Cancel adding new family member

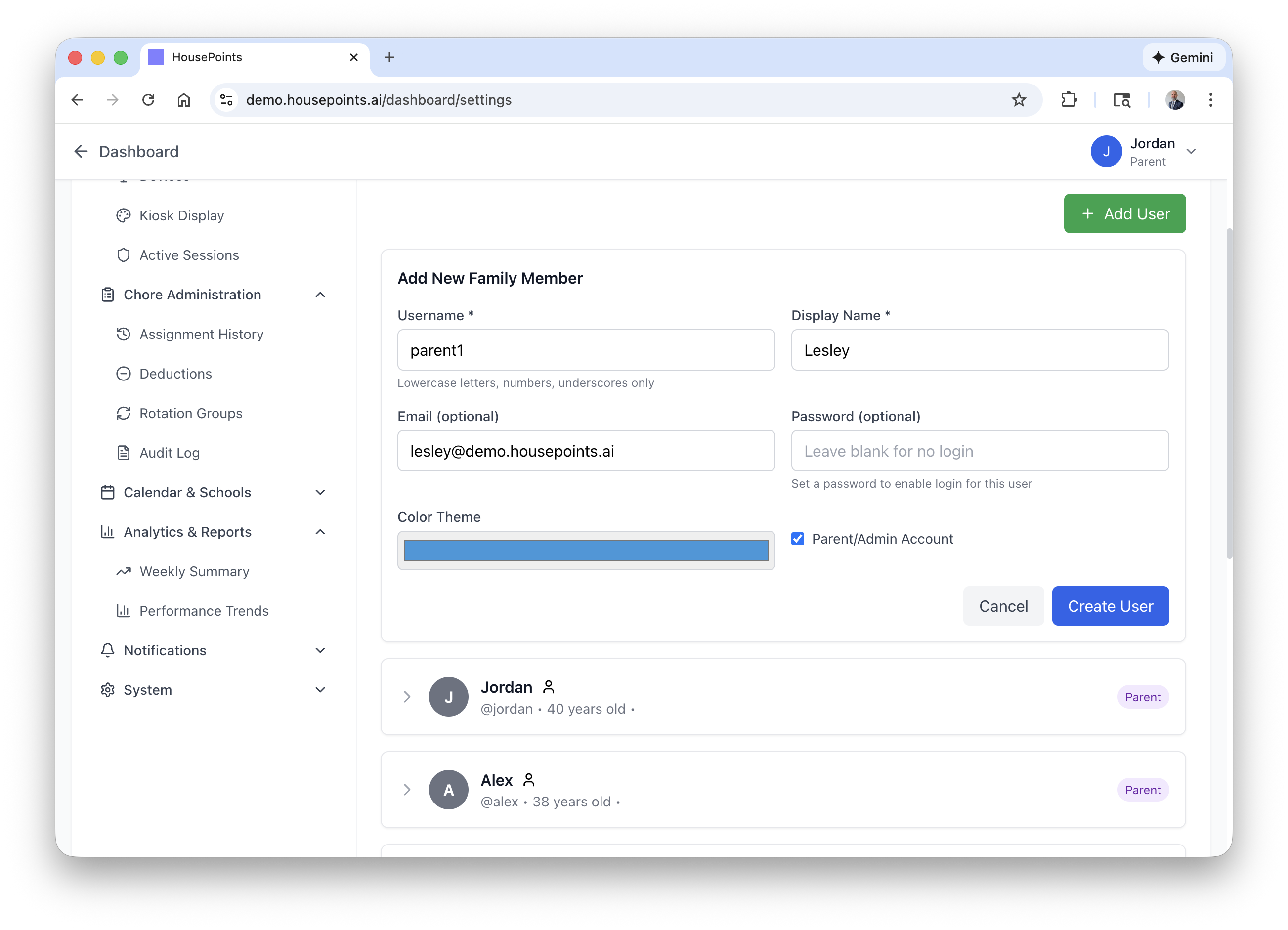pyautogui.click(x=1003, y=606)
